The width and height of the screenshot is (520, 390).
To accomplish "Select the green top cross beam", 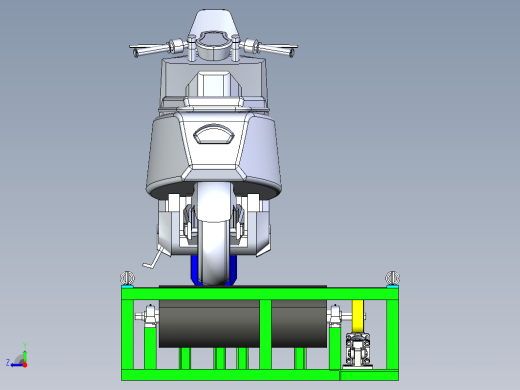I will pos(260,293).
